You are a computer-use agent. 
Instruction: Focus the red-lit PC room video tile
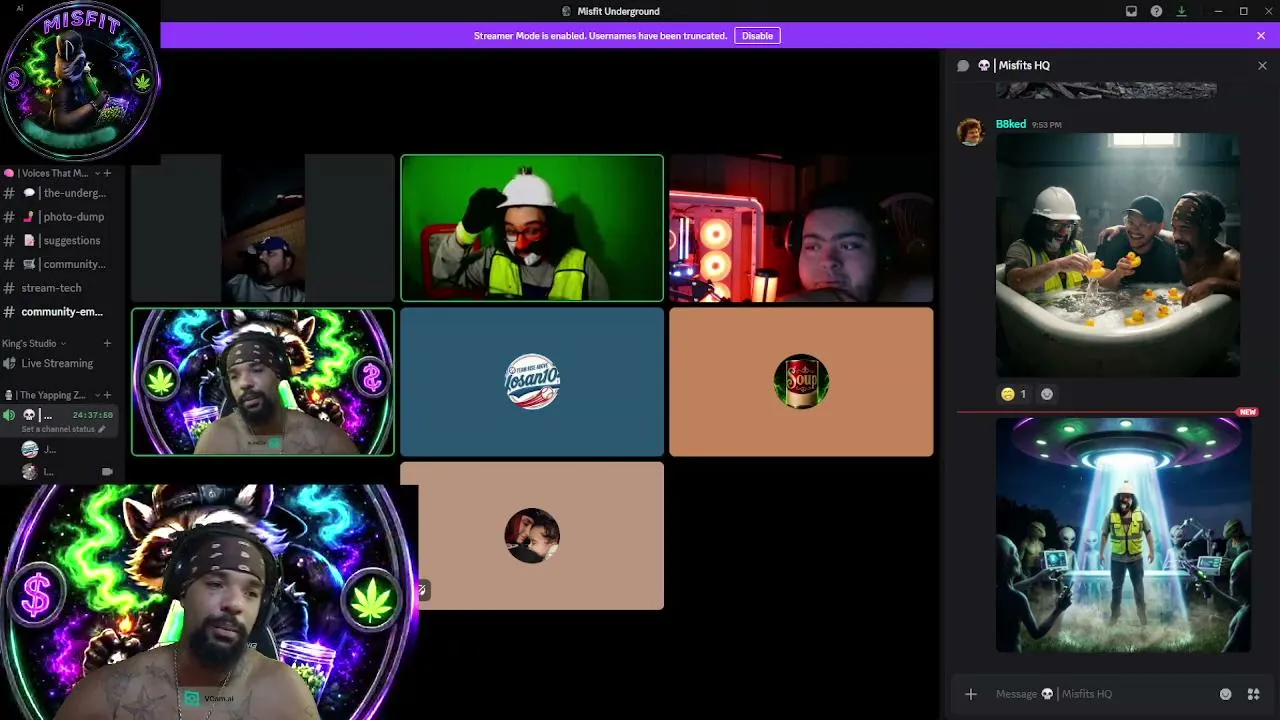[801, 228]
